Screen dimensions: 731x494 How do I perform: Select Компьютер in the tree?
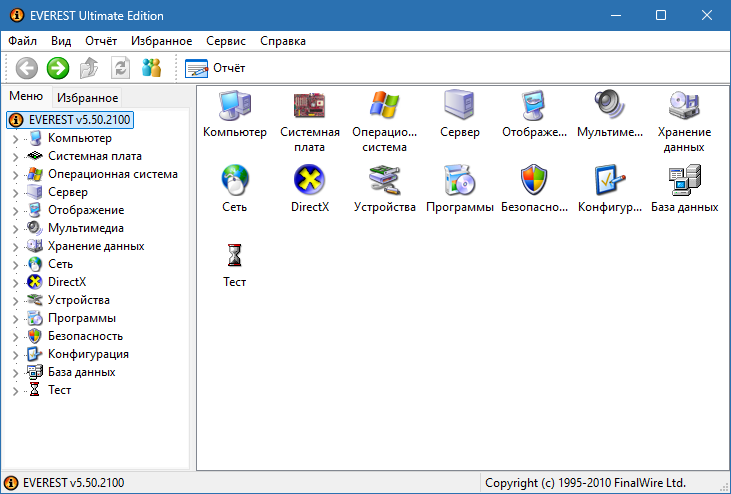(80, 138)
